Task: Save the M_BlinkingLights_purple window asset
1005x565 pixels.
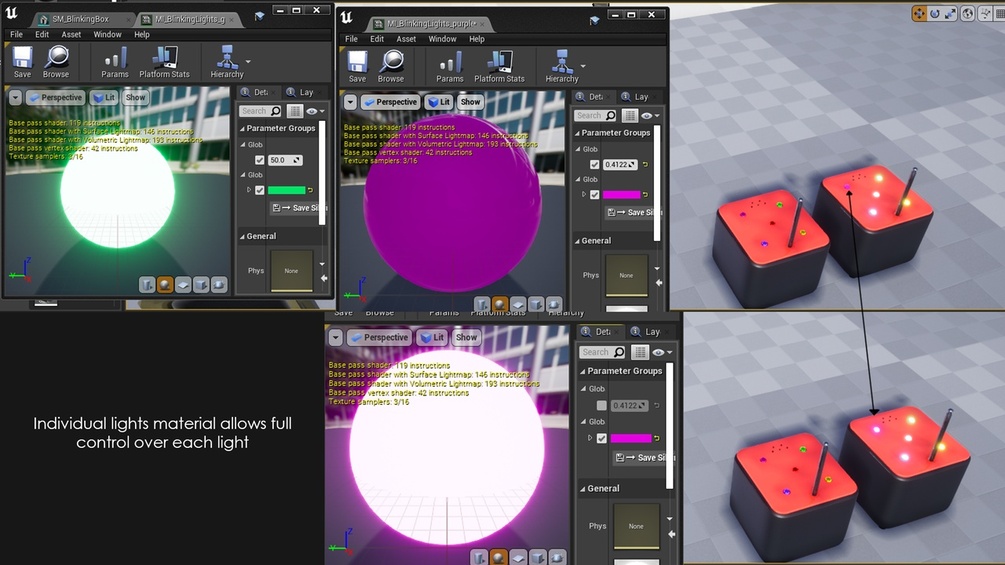Action: pyautogui.click(x=357, y=67)
